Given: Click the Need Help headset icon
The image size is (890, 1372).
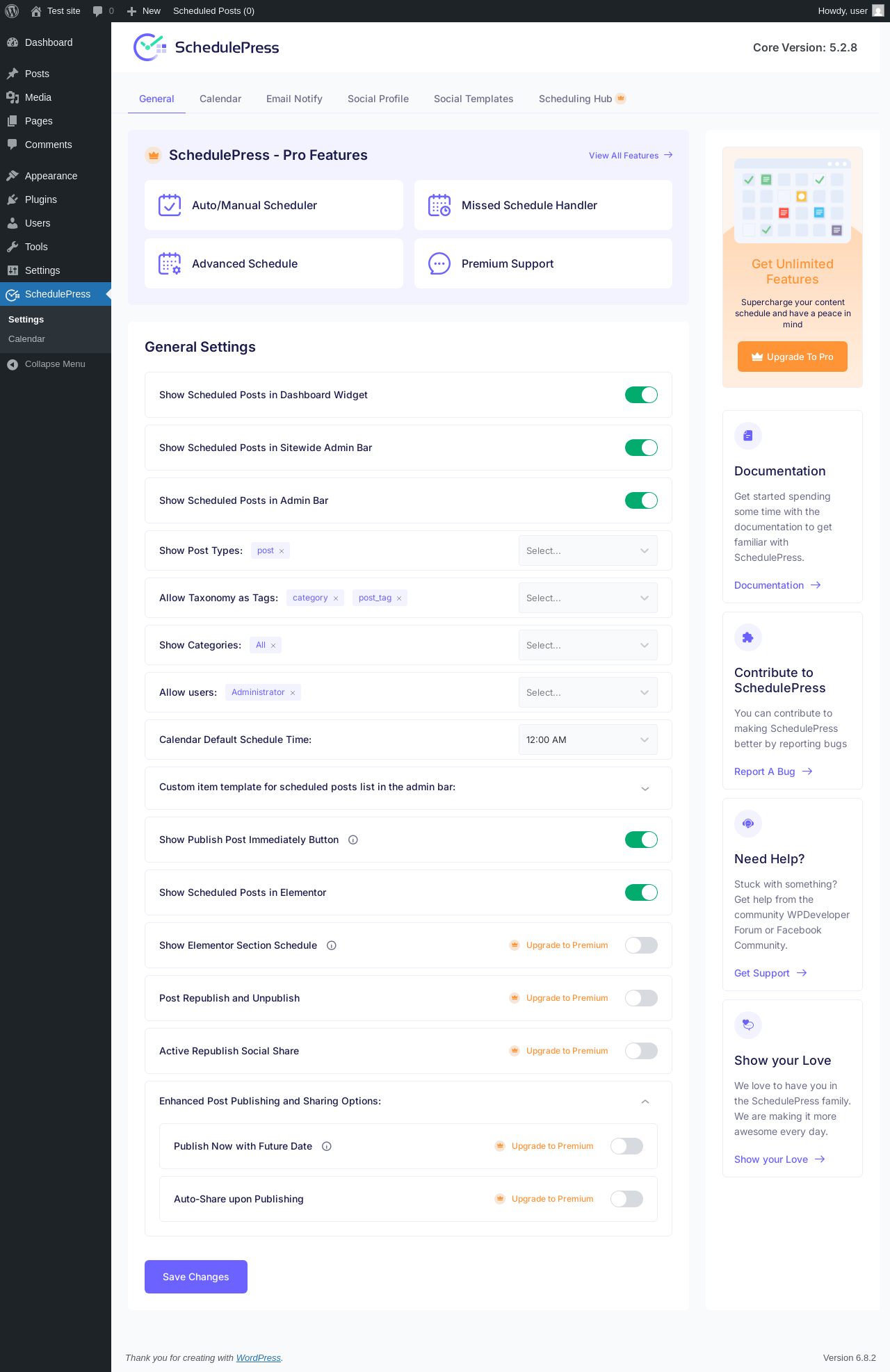Looking at the screenshot, I should [748, 824].
